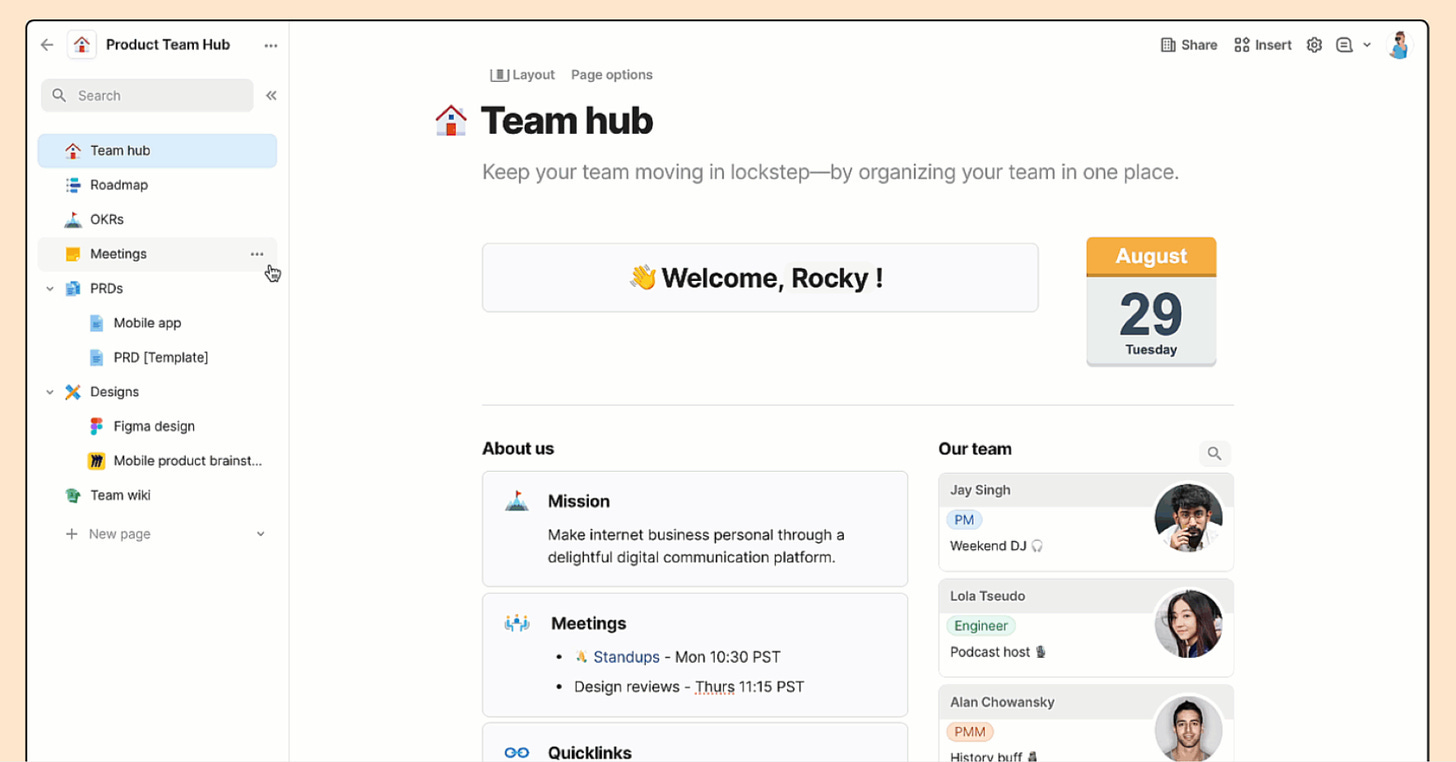Click the PM tag on Jay Singh
This screenshot has height=762, width=1456.
point(964,520)
